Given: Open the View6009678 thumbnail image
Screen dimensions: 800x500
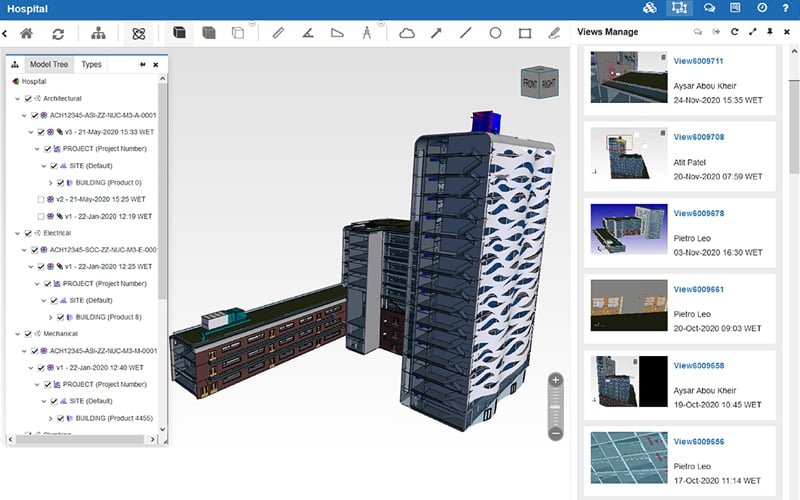Looking at the screenshot, I should point(629,229).
